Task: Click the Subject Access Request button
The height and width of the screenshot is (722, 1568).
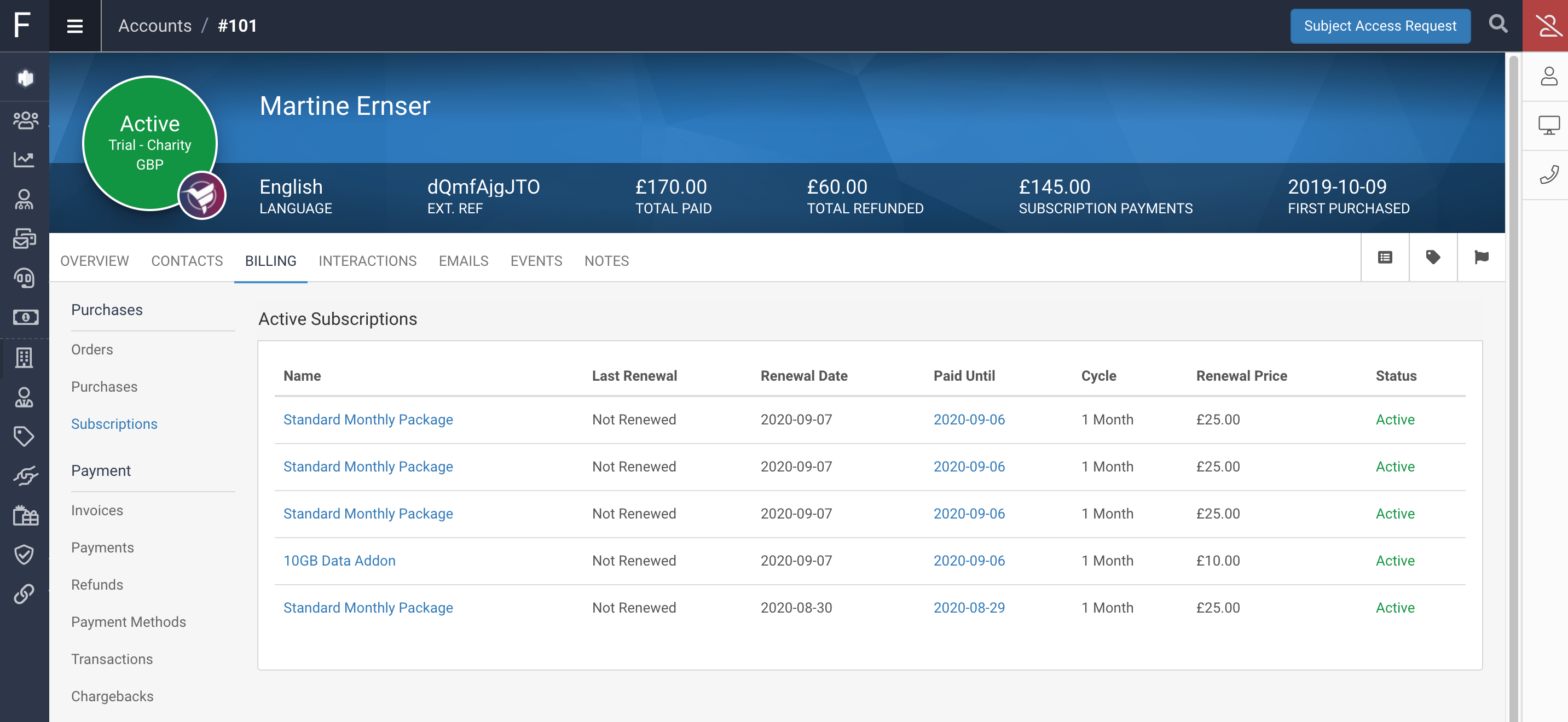Action: [1380, 26]
